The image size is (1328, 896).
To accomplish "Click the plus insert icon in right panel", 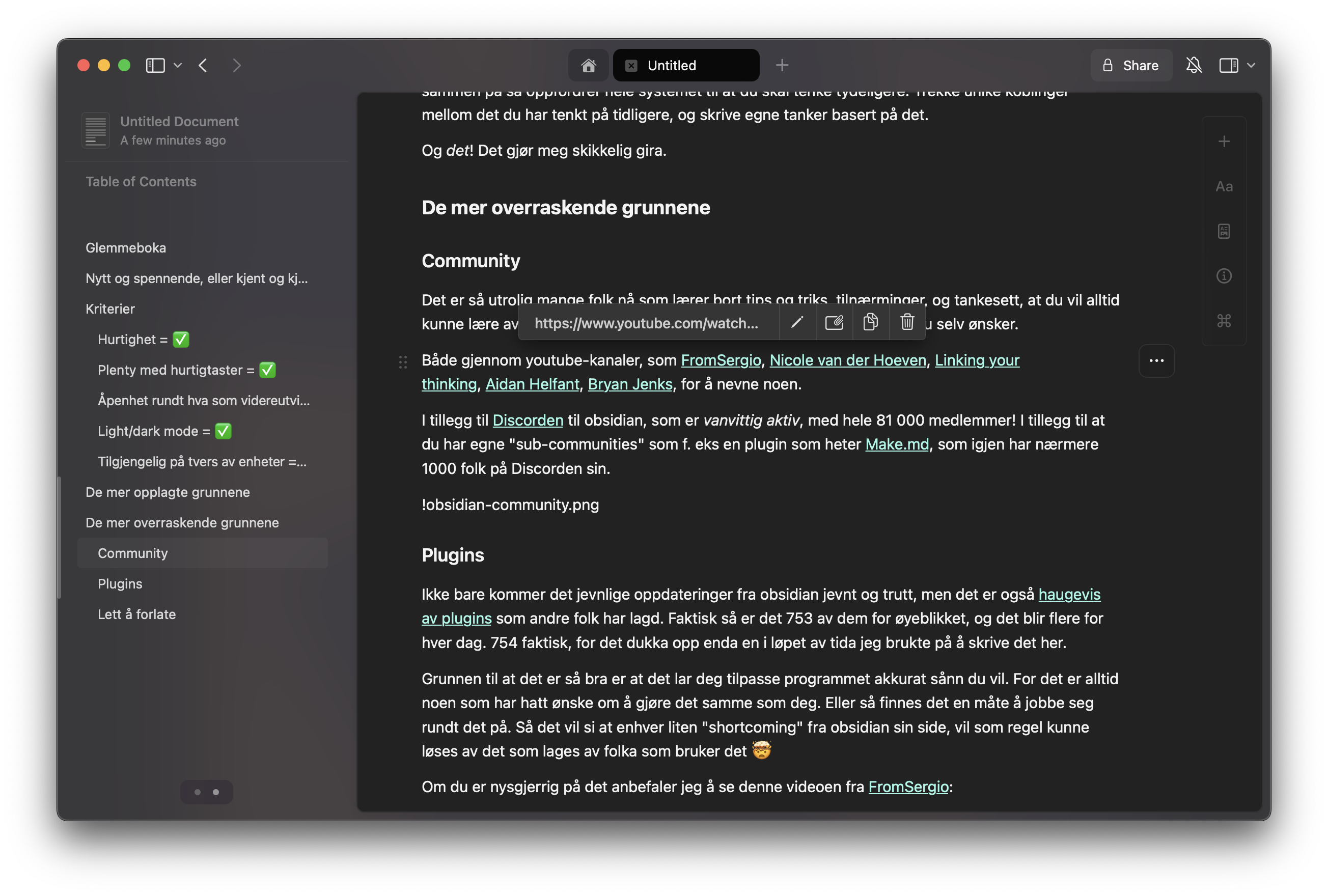I will (x=1224, y=142).
